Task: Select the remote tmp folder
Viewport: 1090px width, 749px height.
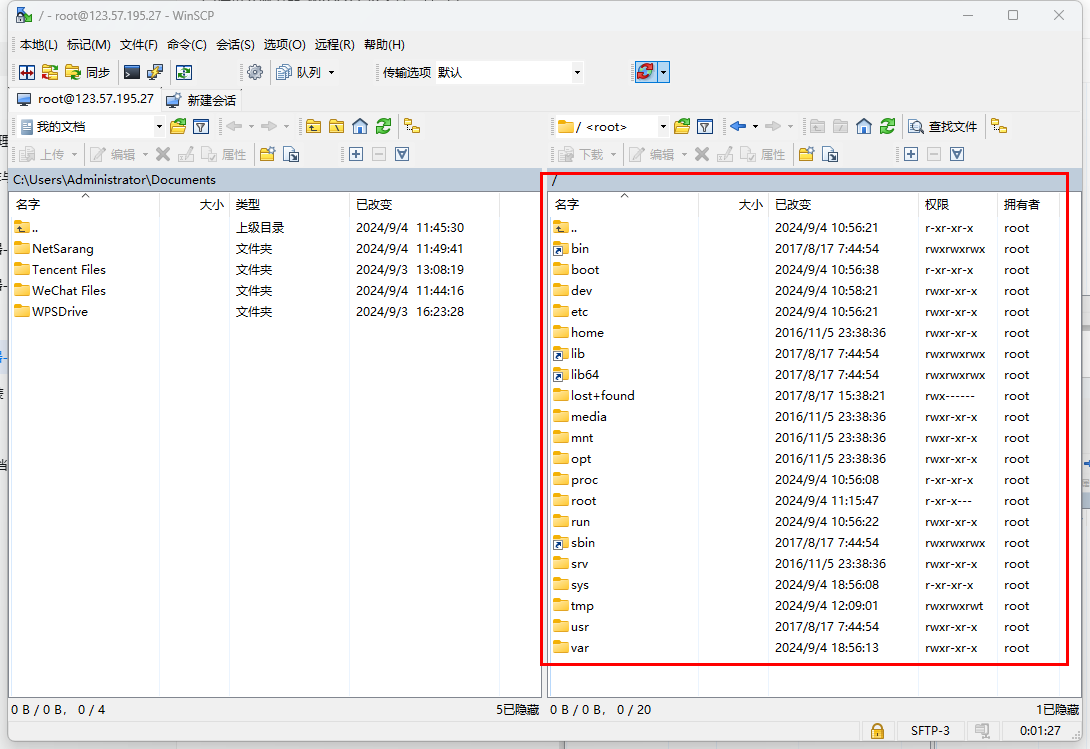Action: 582,606
